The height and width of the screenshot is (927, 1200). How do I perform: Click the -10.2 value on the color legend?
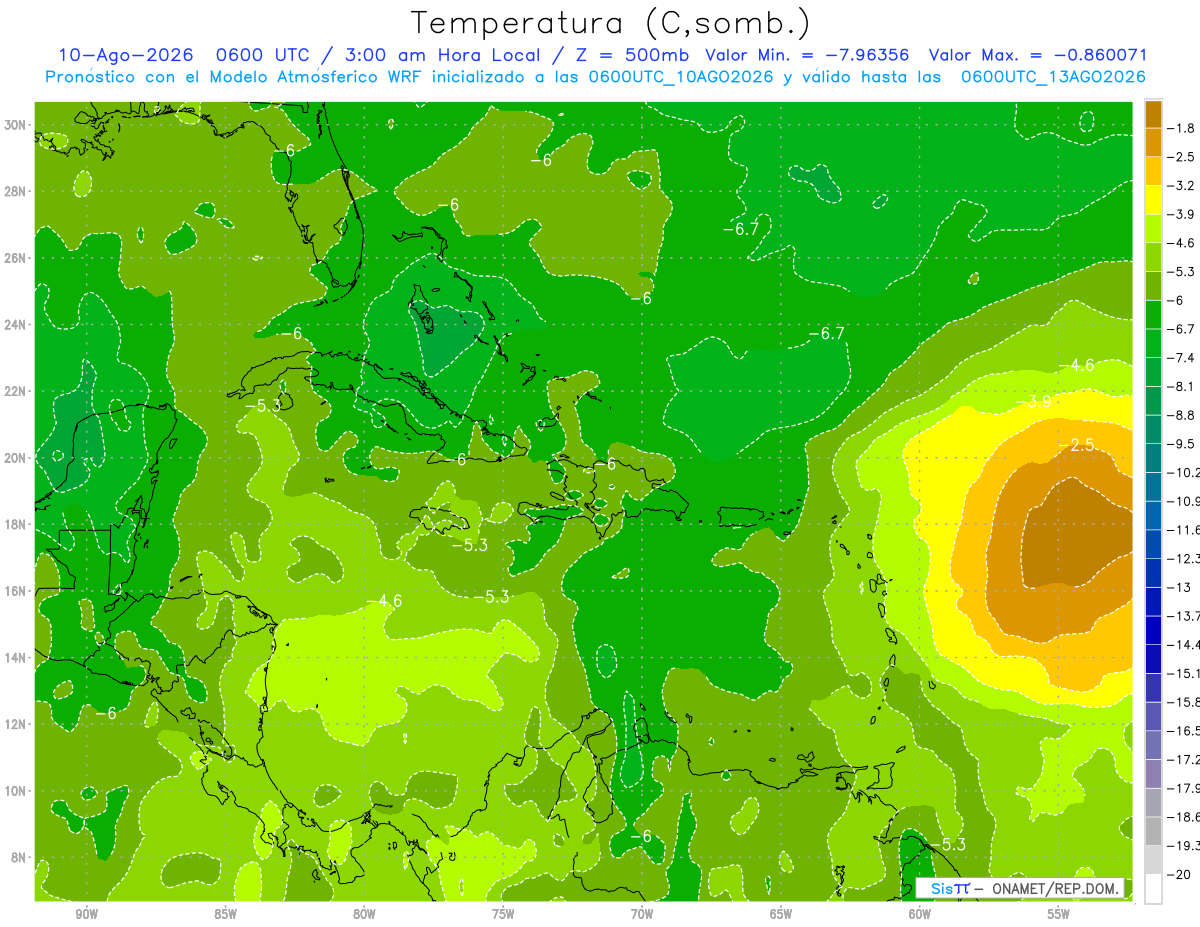tap(1185, 472)
